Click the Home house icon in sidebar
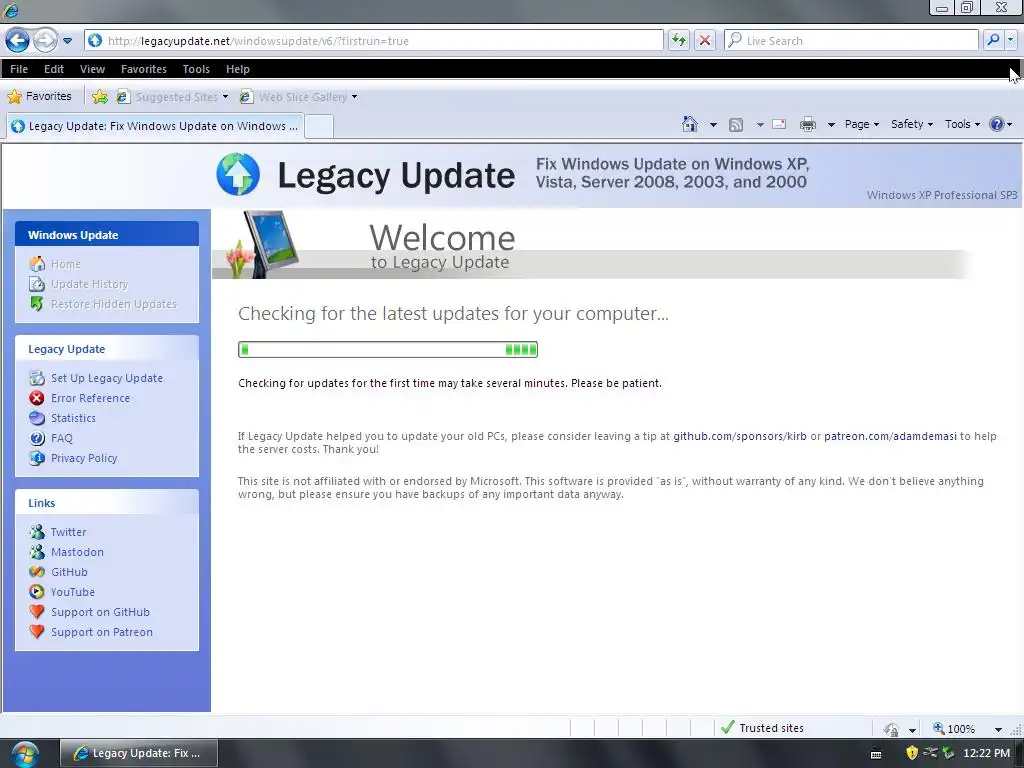1024x768 pixels. tap(37, 264)
